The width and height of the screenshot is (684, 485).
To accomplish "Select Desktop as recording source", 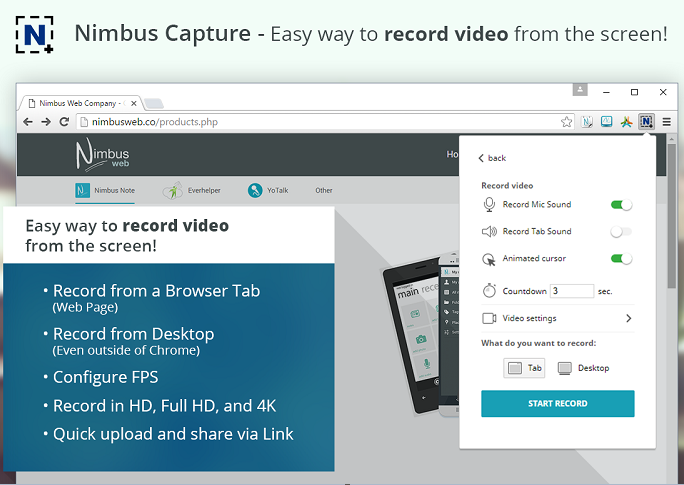I will [x=583, y=368].
